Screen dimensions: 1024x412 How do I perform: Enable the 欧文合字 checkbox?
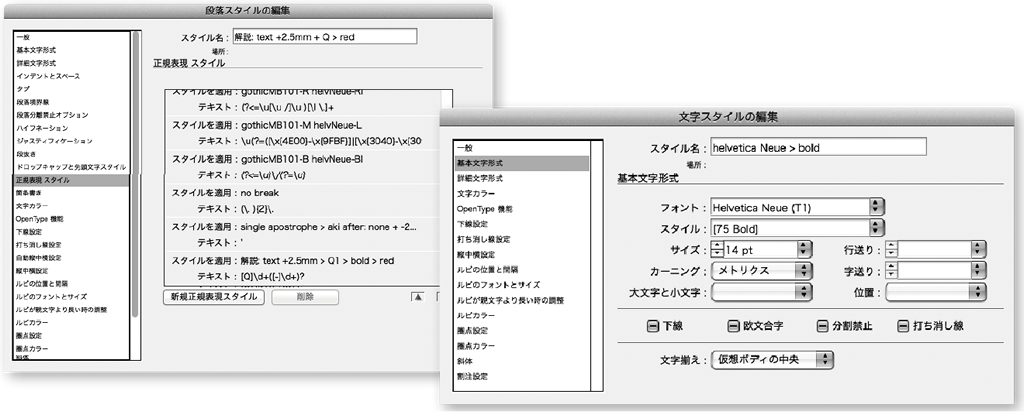(x=732, y=325)
